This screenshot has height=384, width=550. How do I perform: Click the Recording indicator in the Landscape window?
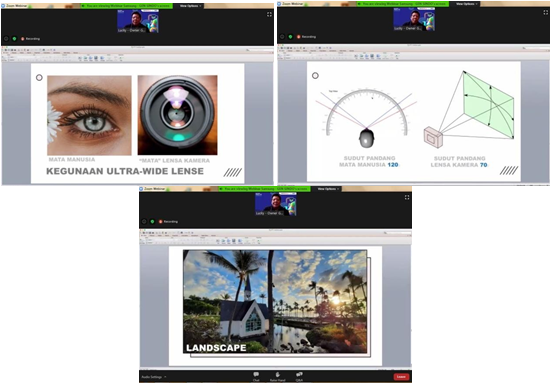pos(168,222)
